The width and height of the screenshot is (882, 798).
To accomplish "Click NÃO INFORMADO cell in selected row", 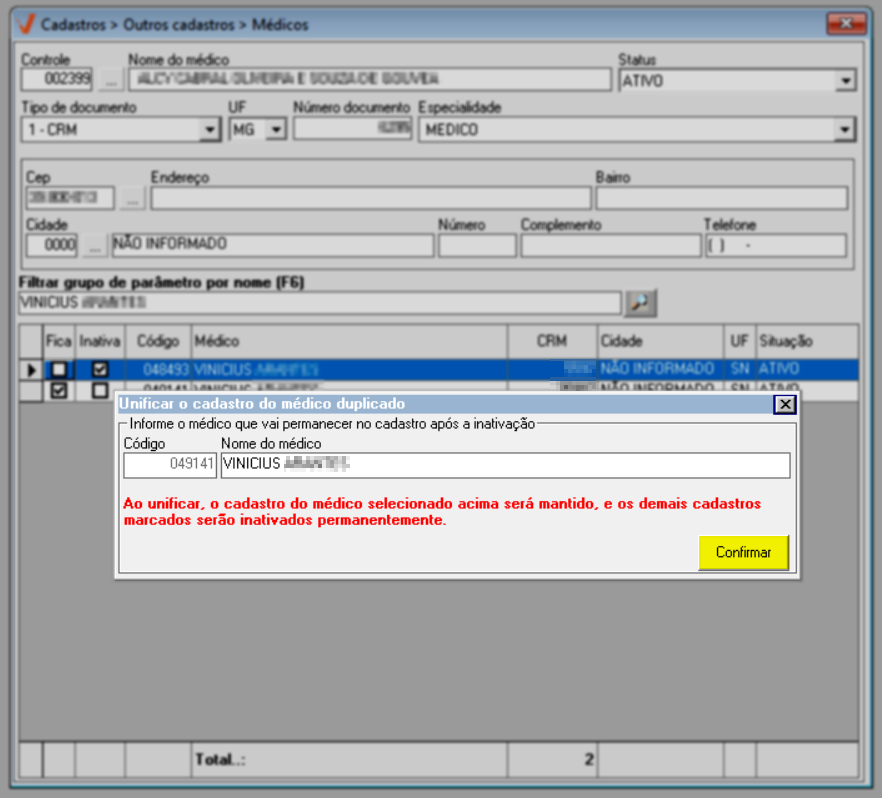I will click(660, 369).
